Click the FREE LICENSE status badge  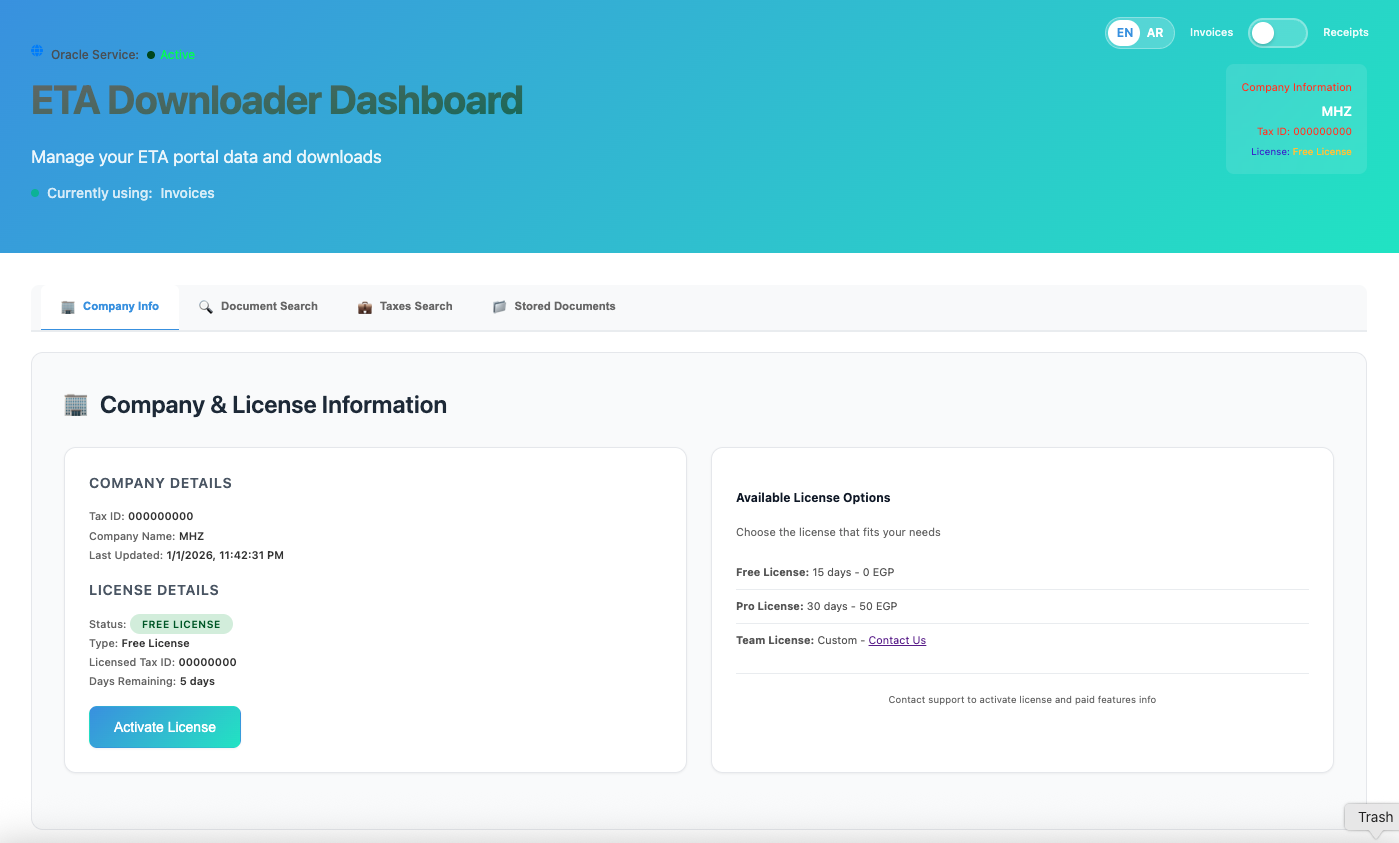click(x=181, y=623)
